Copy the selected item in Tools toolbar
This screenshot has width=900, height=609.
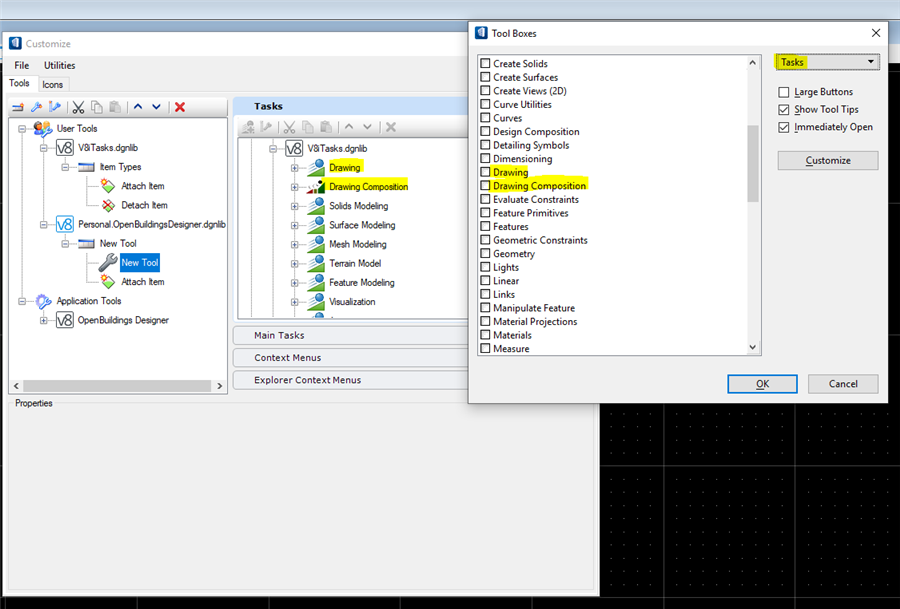(x=97, y=107)
